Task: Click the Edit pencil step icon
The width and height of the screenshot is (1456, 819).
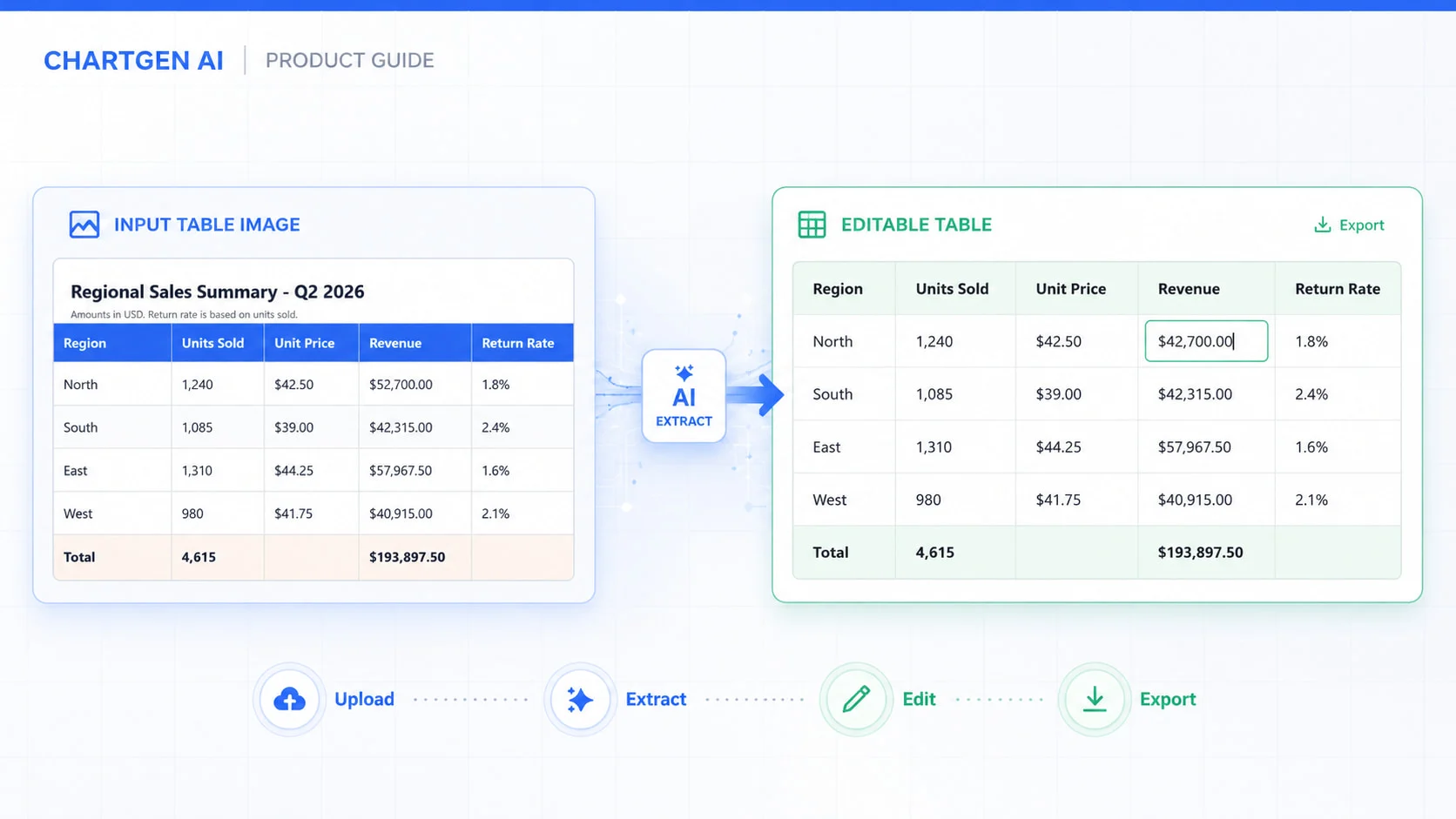Action: pyautogui.click(x=856, y=699)
